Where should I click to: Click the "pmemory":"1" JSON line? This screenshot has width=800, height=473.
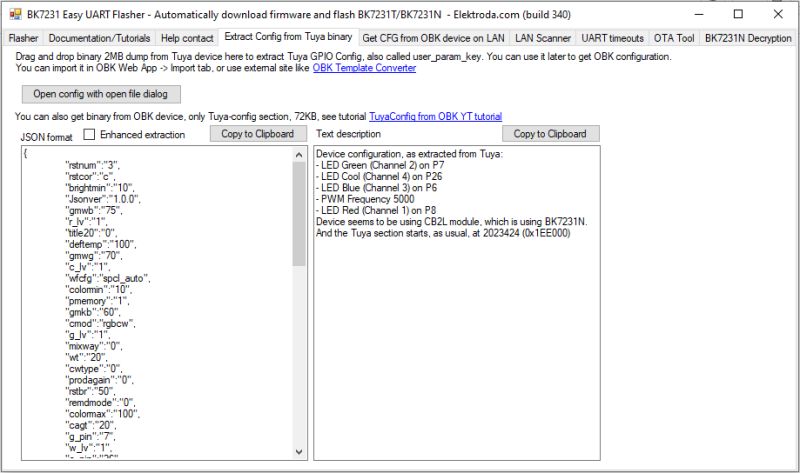coord(97,301)
